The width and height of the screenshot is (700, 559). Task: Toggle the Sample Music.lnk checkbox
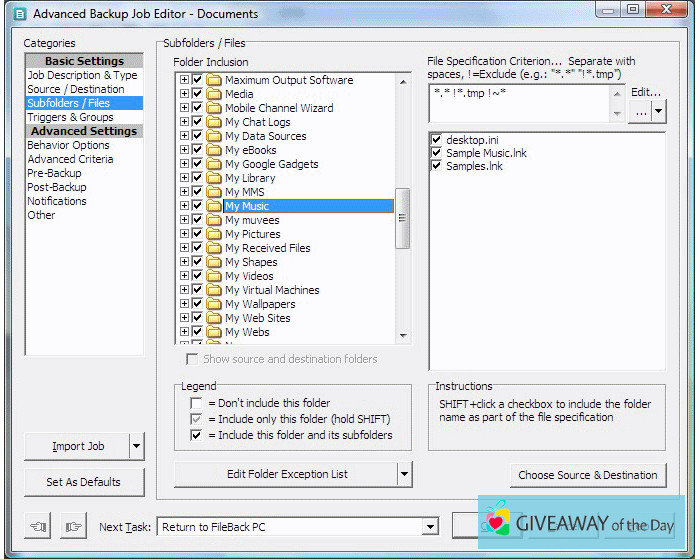click(x=435, y=153)
